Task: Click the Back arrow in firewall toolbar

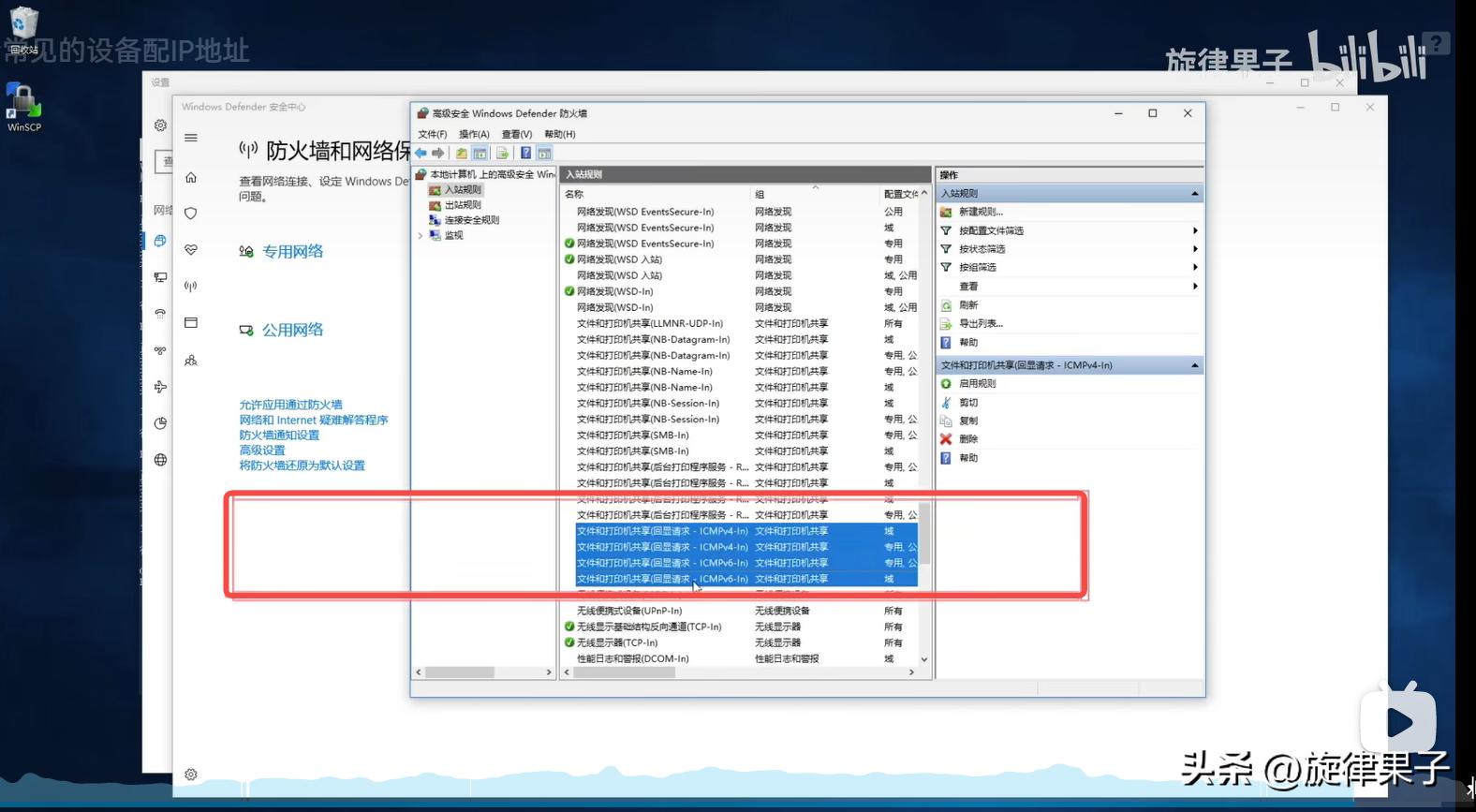Action: tap(421, 153)
